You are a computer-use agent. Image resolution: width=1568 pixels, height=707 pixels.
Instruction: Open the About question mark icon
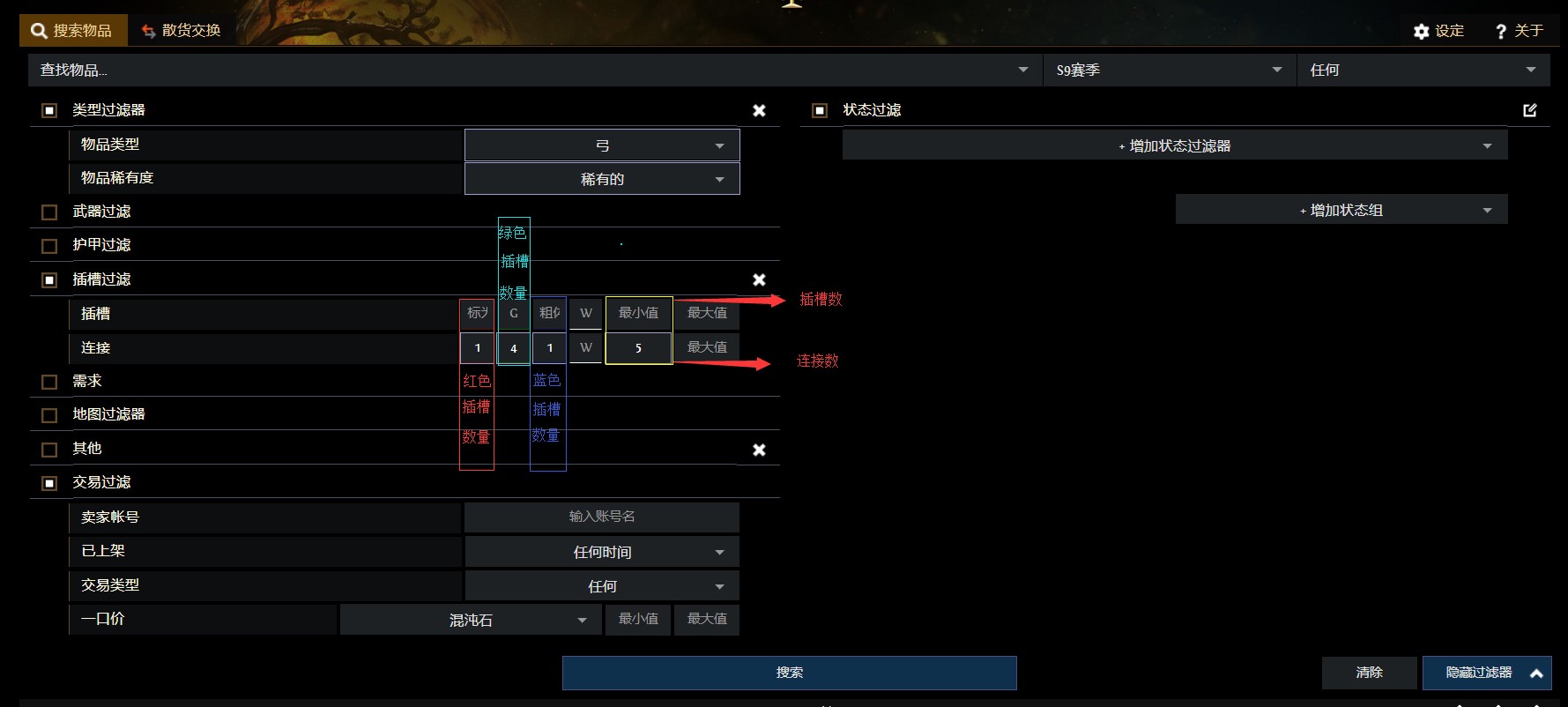pyautogui.click(x=1501, y=31)
